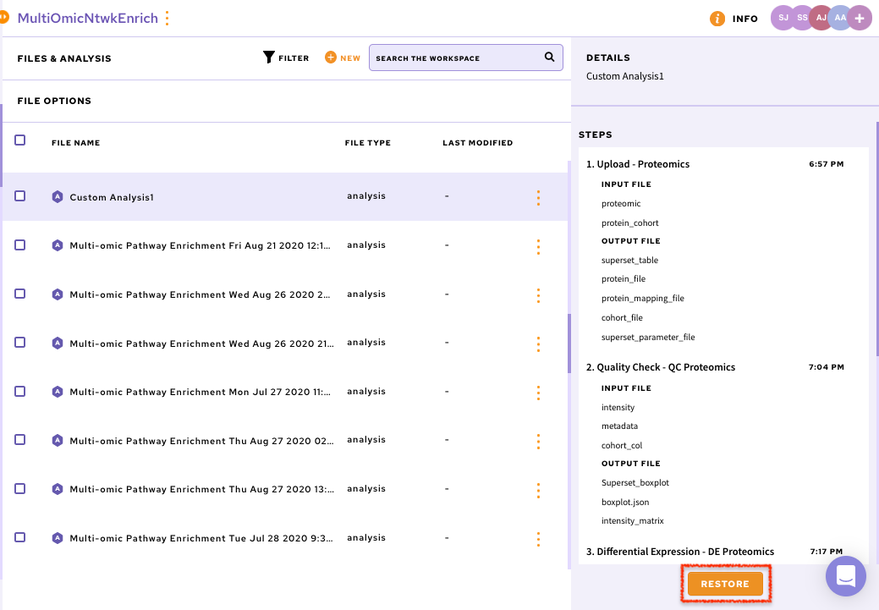Select Multi-omic Pathway Enrichment Mon Jul 27 2020
Viewport: 879px width, 610px height.
coord(200,392)
